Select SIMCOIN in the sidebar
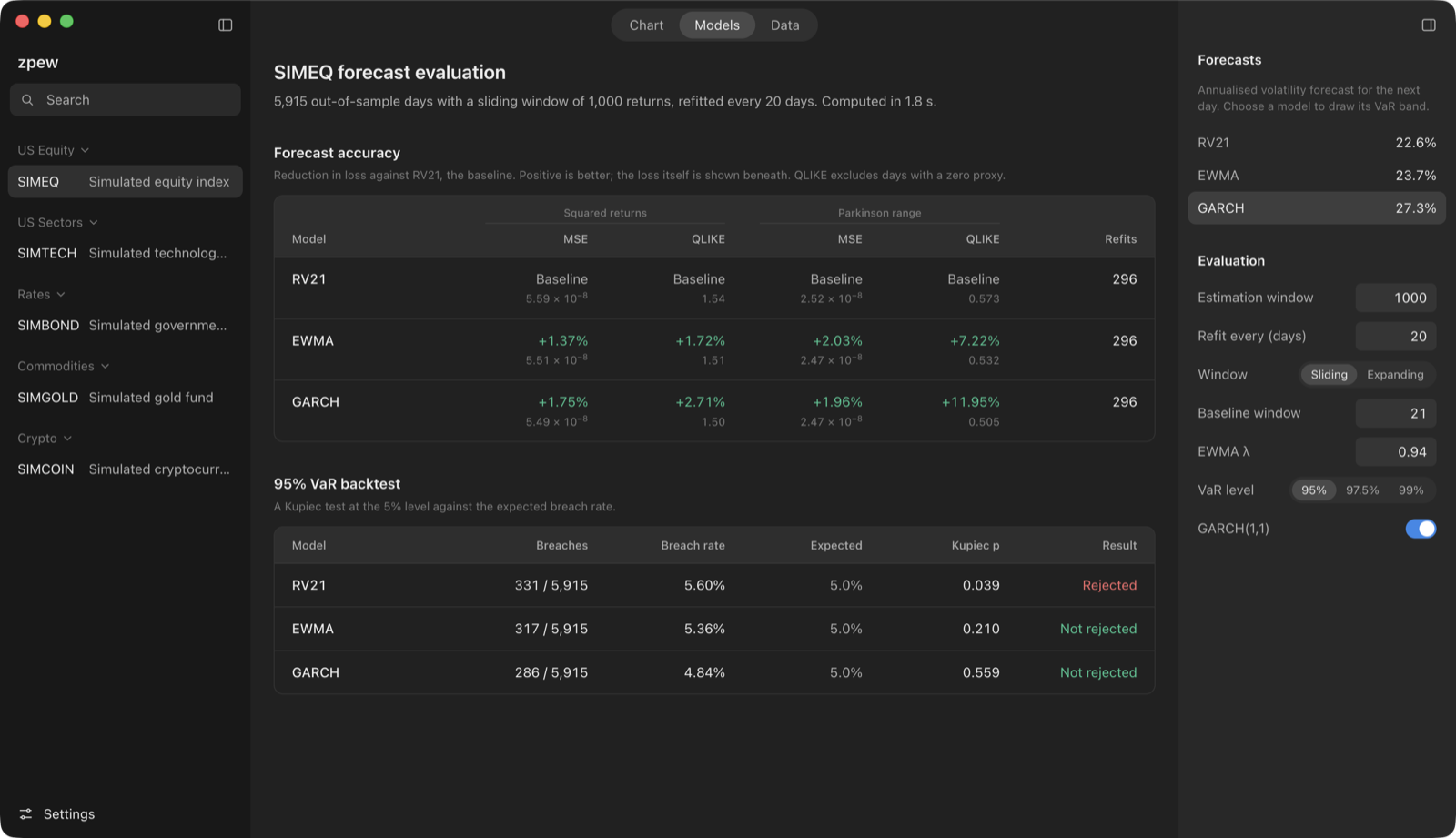 126,469
